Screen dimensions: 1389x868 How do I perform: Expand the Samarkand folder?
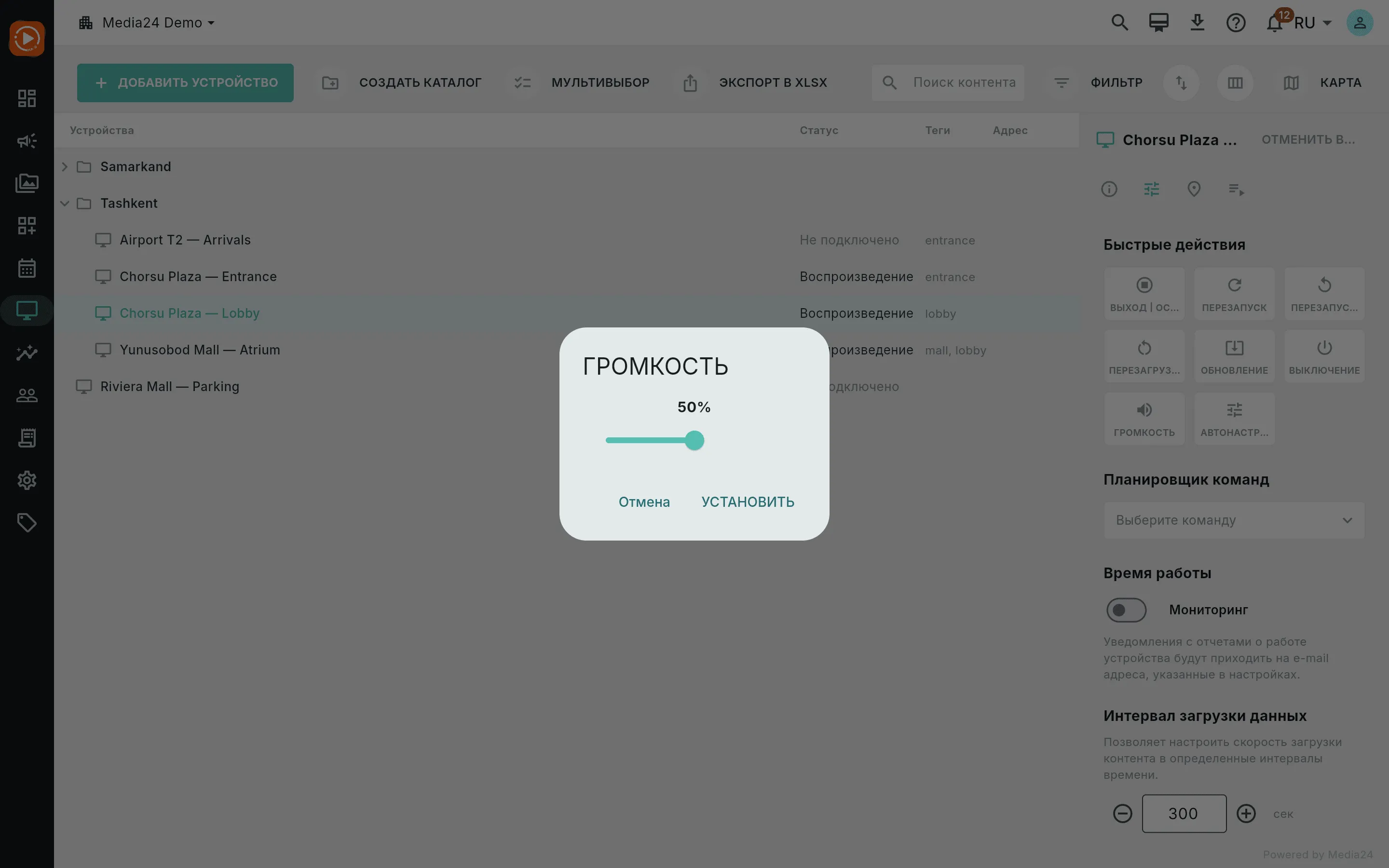[65, 166]
